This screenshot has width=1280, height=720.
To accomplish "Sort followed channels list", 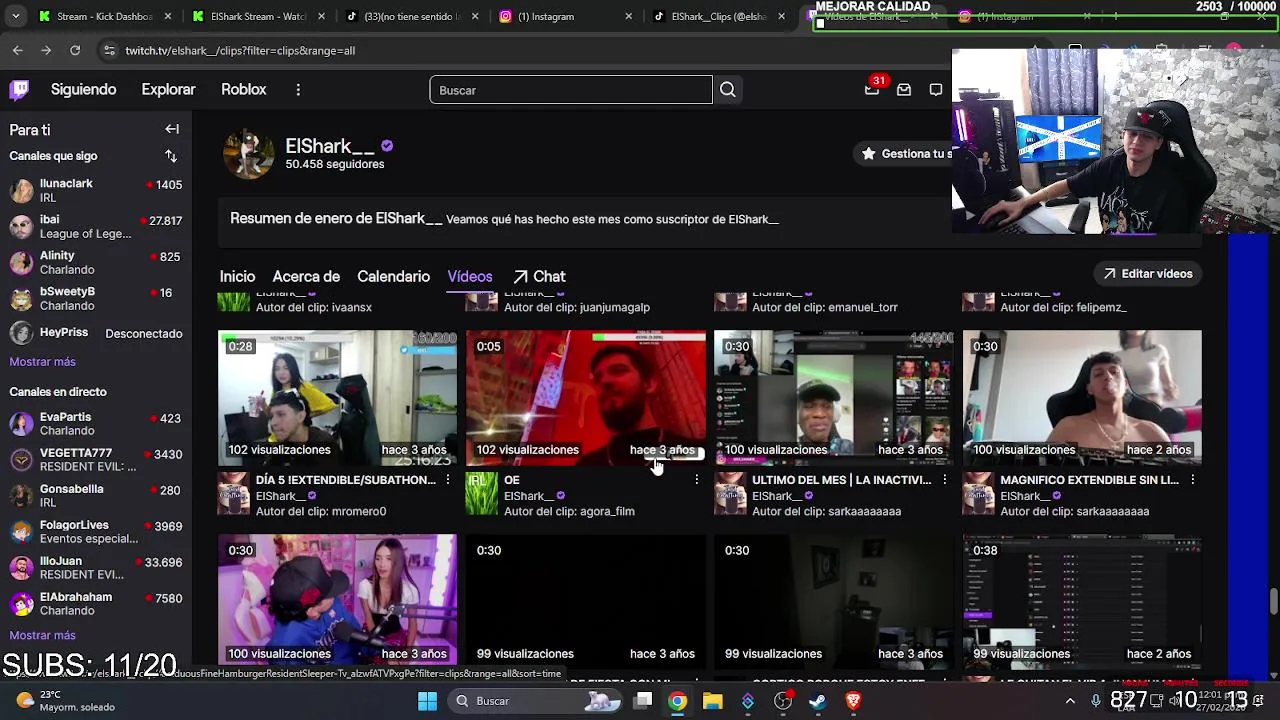I will pyautogui.click(x=171, y=156).
